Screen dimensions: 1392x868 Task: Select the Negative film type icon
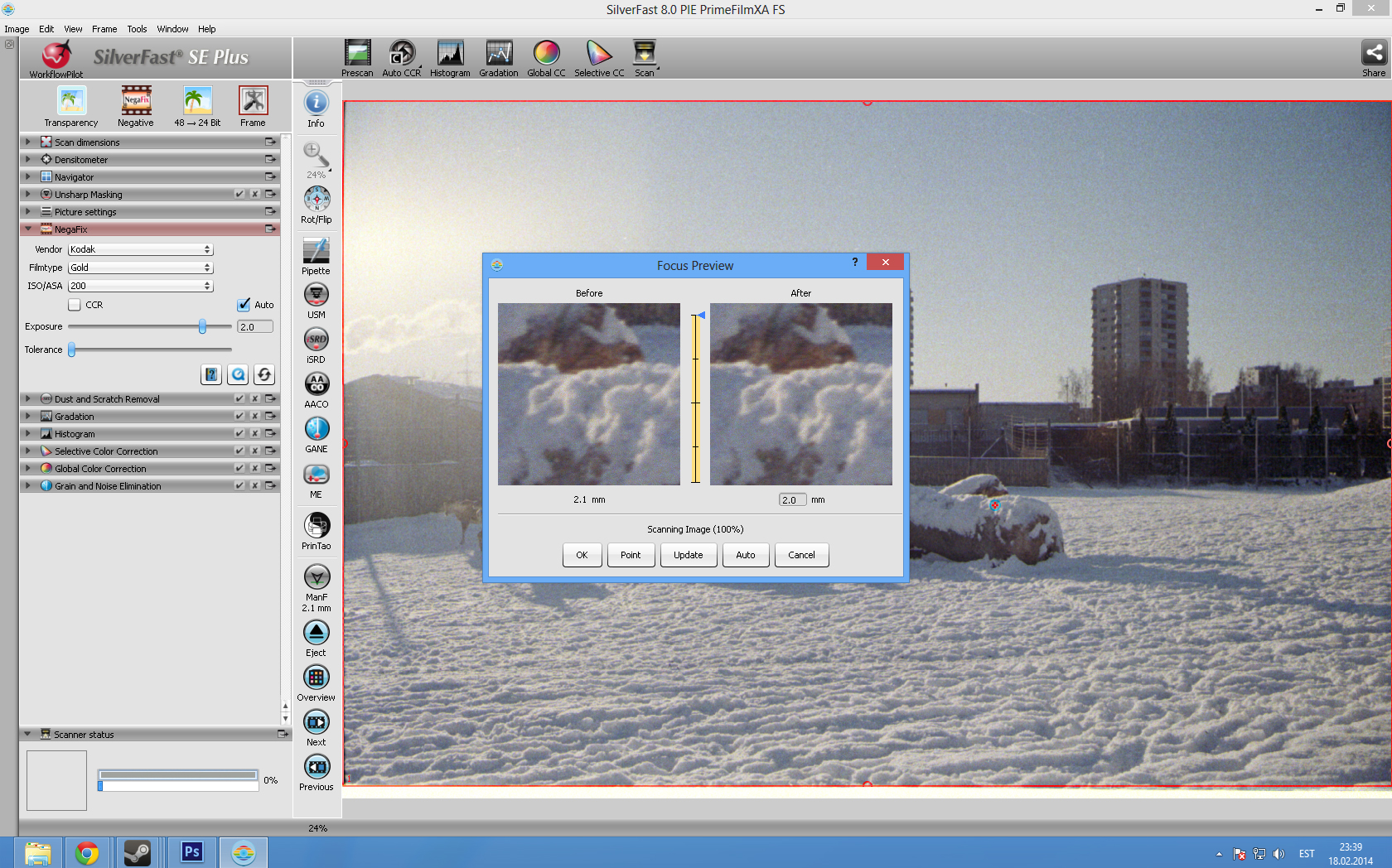point(136,101)
